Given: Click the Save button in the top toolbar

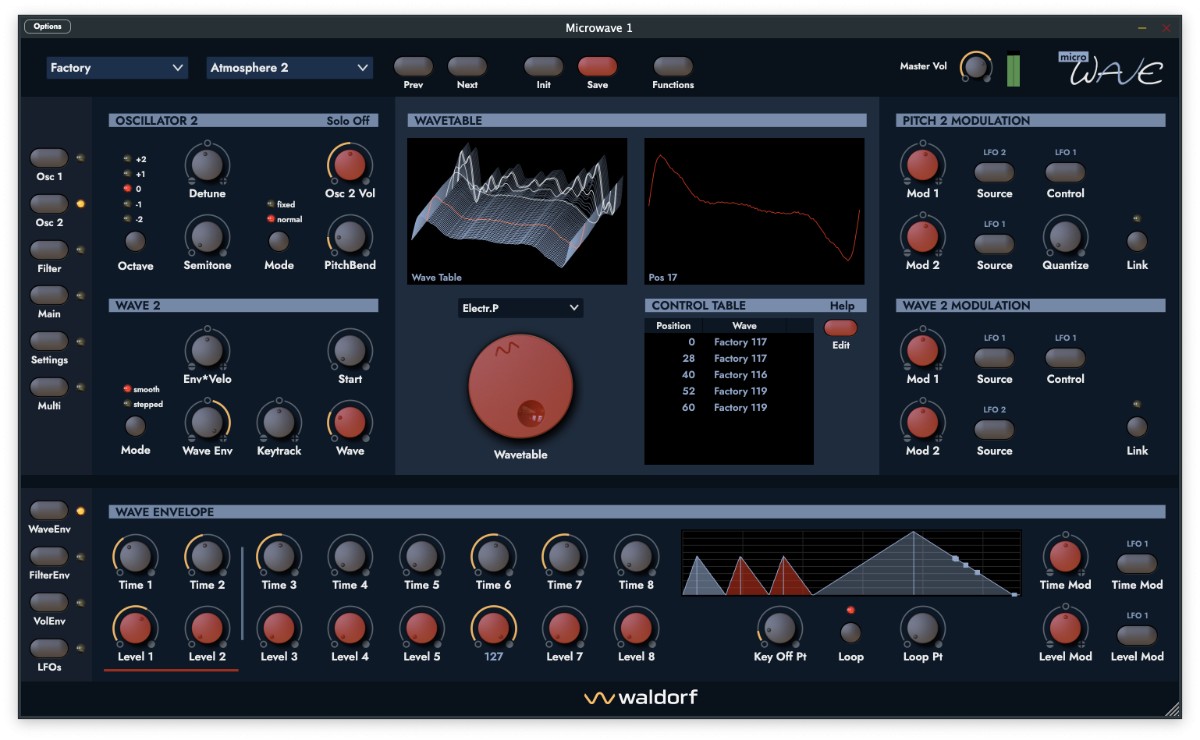Looking at the screenshot, I should (x=597, y=65).
